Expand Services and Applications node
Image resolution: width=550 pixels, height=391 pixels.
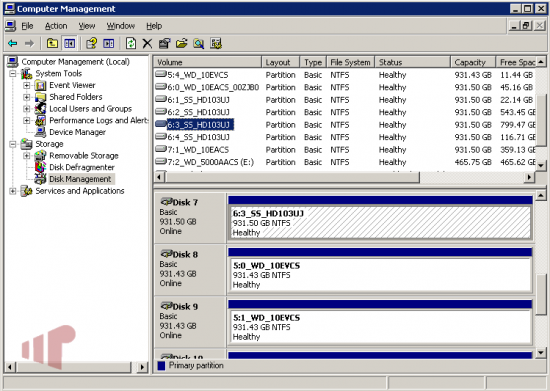pyautogui.click(x=13, y=191)
